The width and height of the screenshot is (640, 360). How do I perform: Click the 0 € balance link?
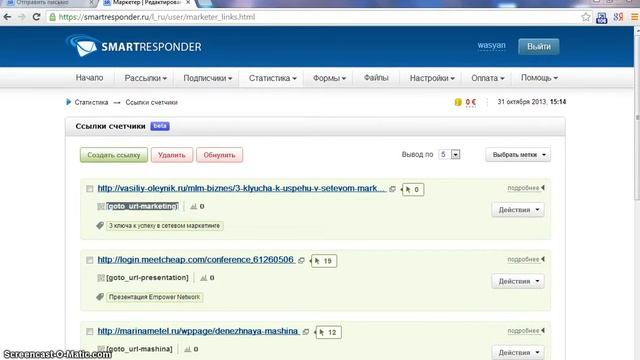click(471, 102)
